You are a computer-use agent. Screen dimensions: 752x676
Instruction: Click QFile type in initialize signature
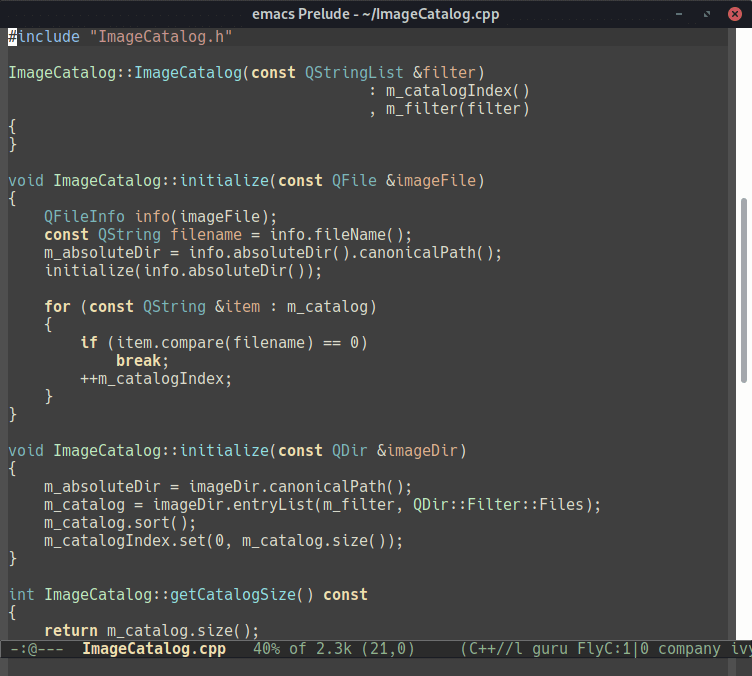click(x=354, y=181)
